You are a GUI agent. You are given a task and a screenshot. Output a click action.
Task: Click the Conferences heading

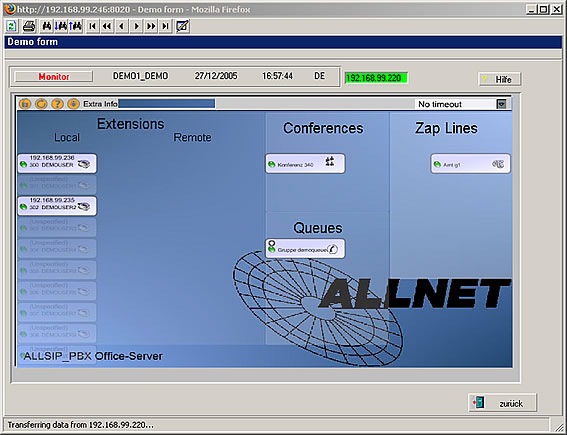click(x=323, y=128)
